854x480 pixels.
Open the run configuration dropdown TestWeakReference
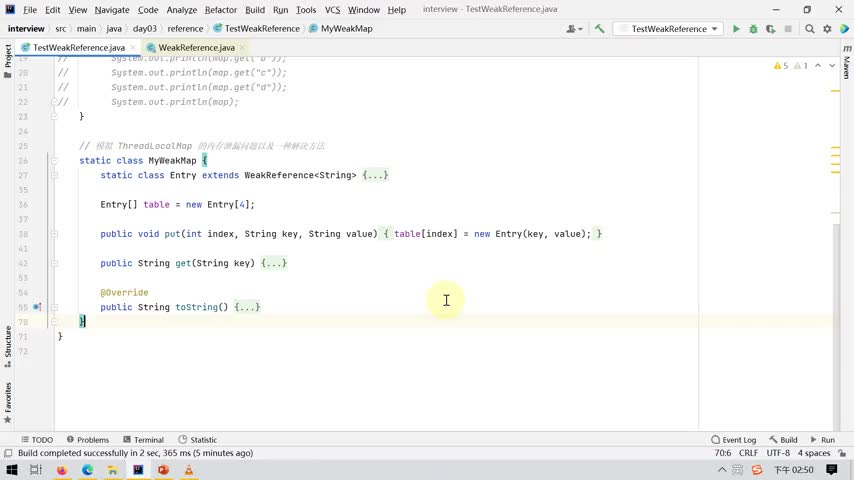point(669,29)
